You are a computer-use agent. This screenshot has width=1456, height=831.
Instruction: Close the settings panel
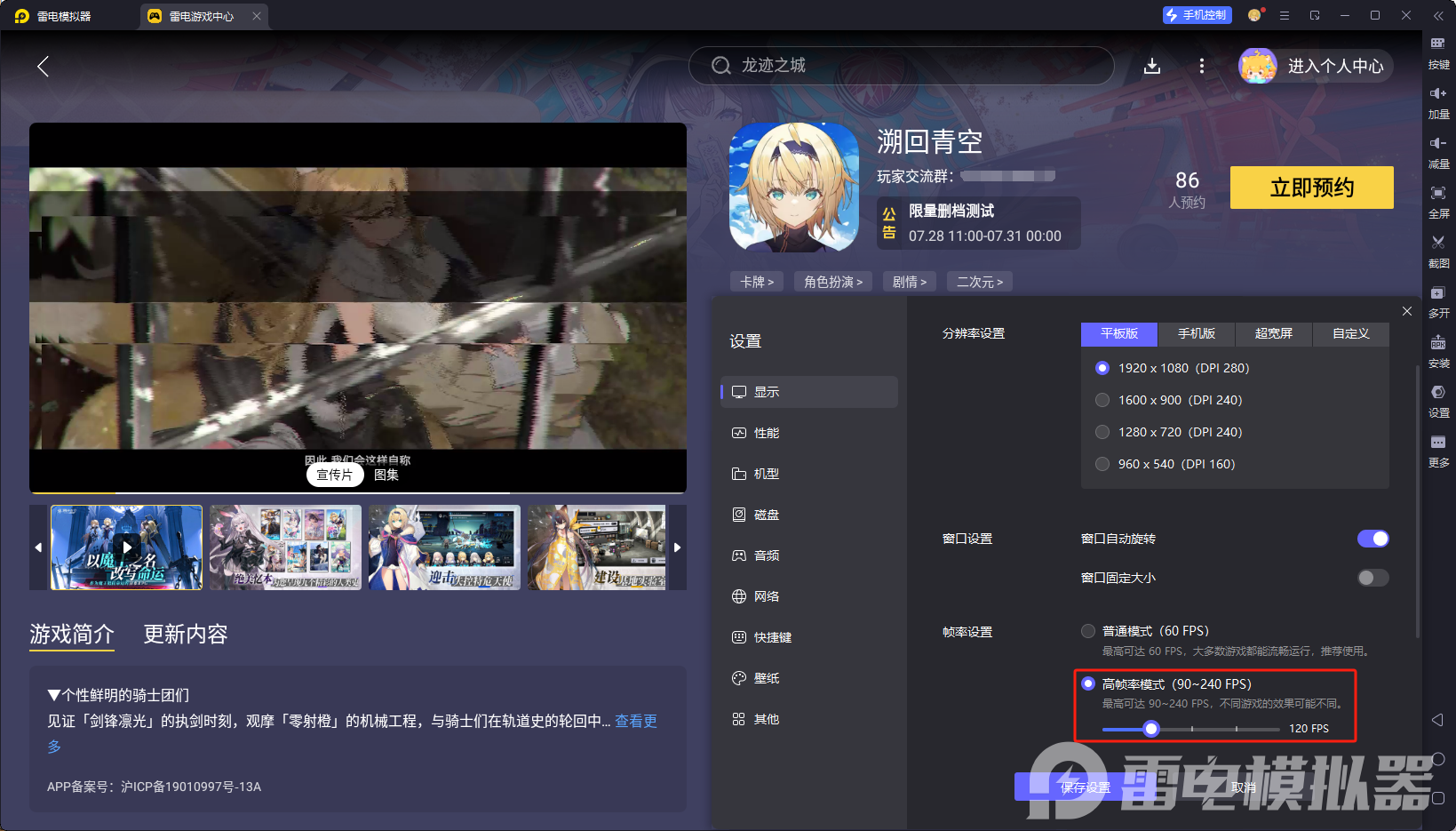click(1407, 311)
